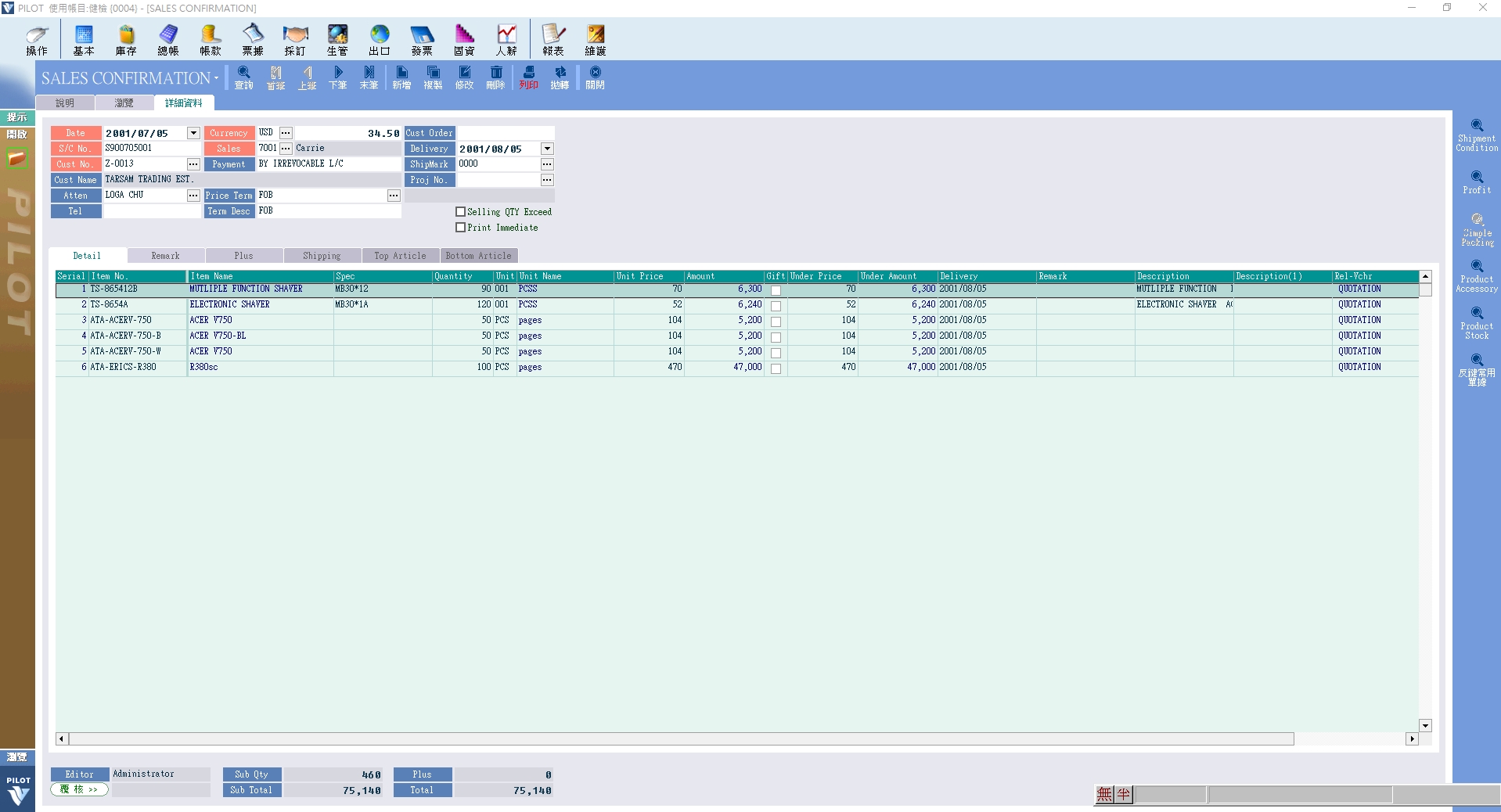Expand the Delivery date dropdown
1501x812 pixels.
(x=547, y=149)
